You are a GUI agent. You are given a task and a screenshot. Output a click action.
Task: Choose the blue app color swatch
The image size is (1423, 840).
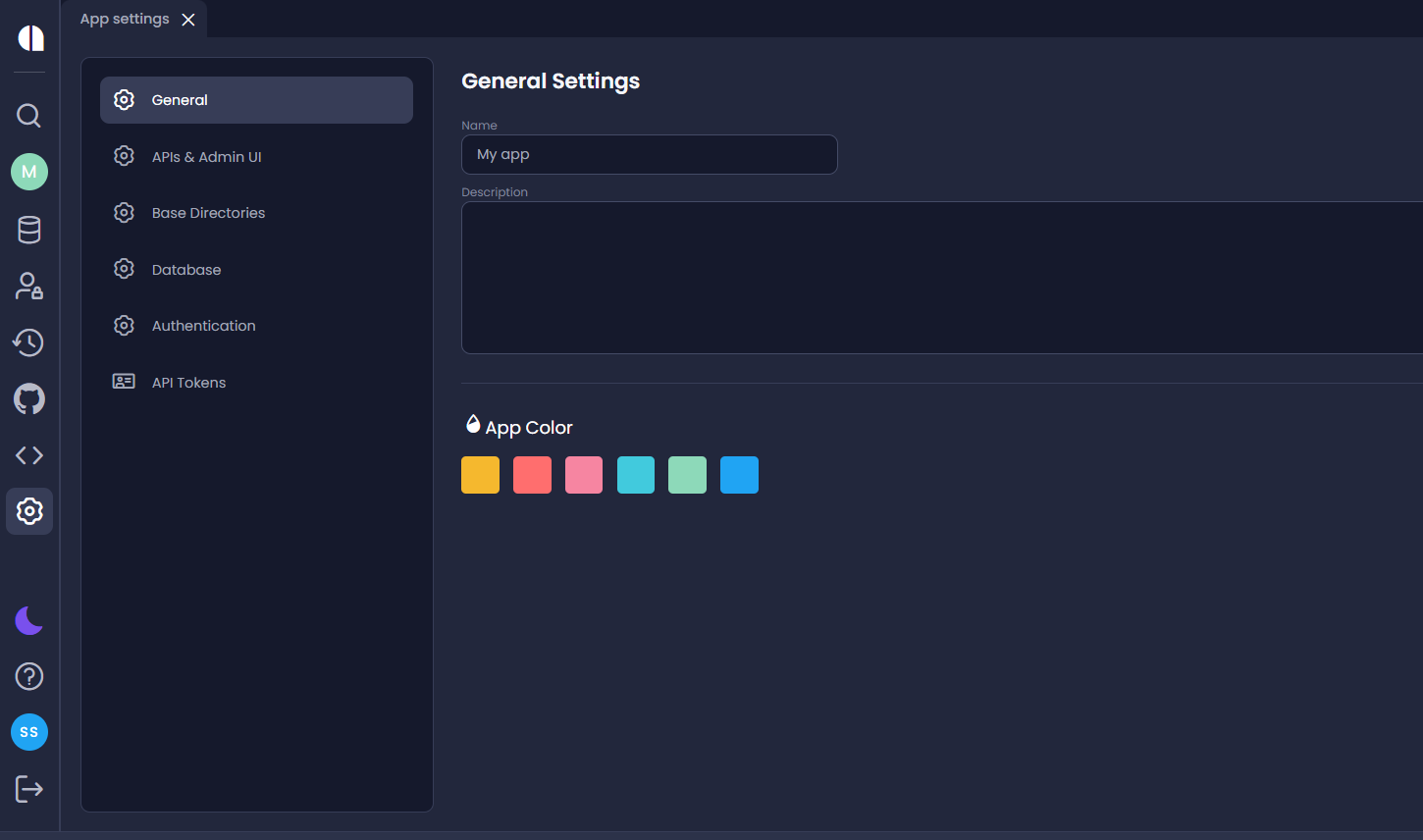pyautogui.click(x=739, y=475)
